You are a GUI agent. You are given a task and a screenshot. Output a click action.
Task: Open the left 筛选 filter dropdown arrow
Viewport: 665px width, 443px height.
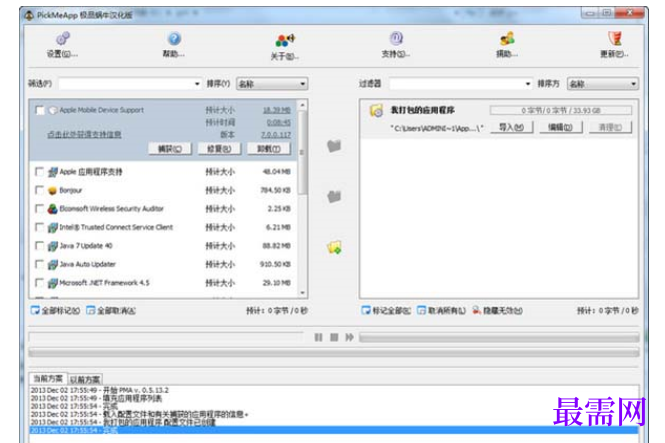197,84
